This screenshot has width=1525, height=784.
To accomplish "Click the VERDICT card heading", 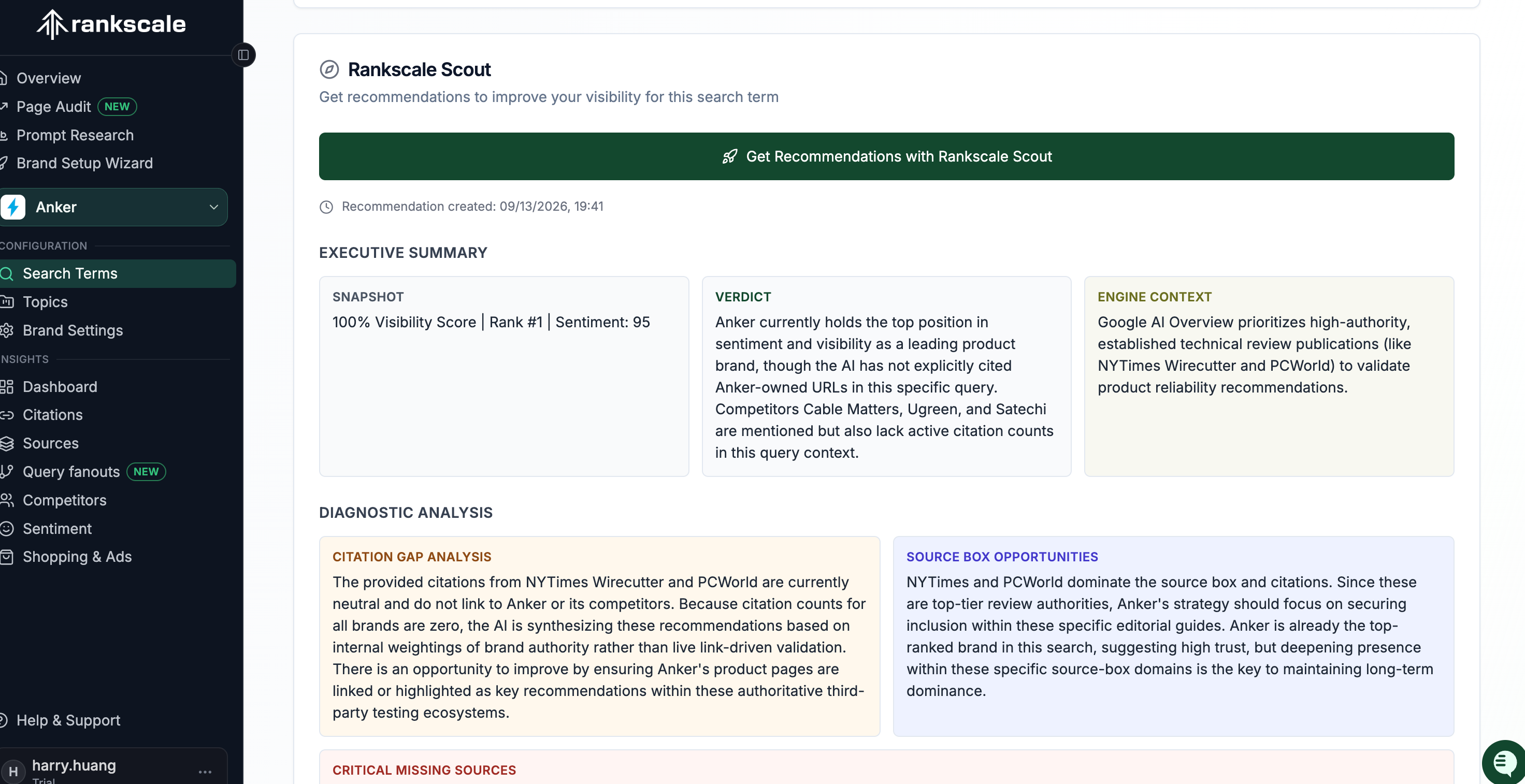I will tap(743, 297).
